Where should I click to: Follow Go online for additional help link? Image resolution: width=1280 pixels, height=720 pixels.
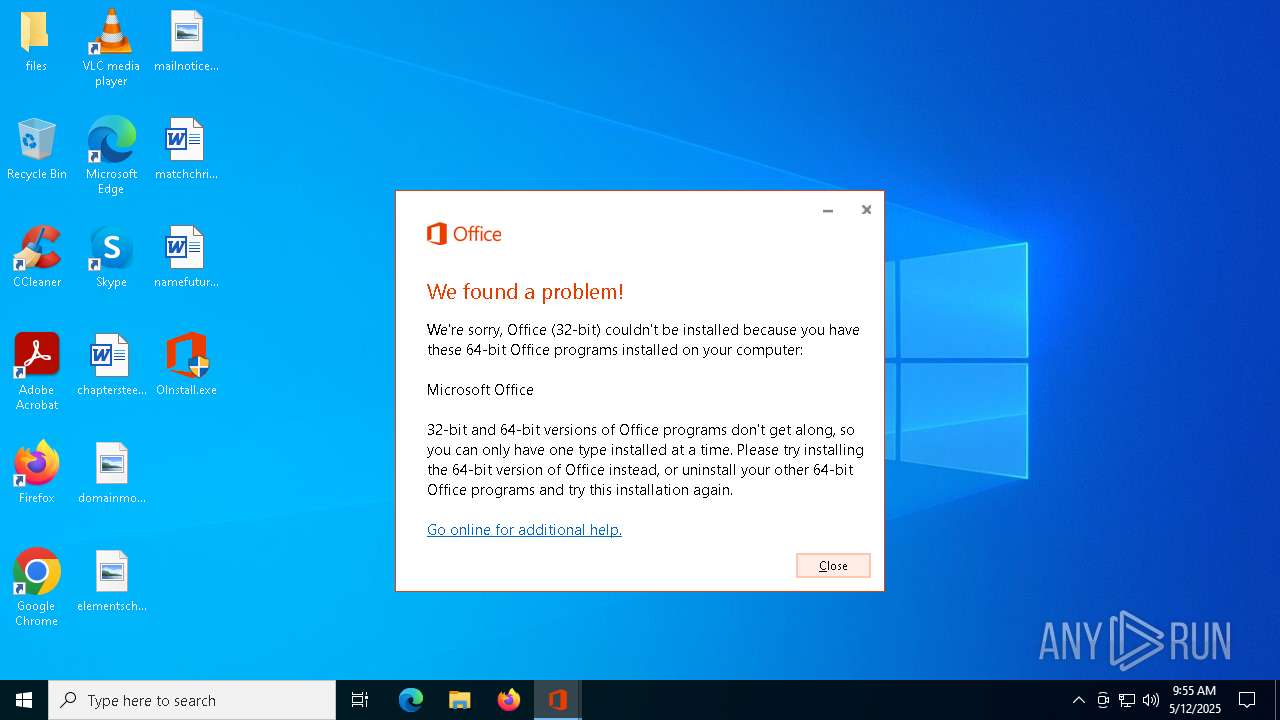pyautogui.click(x=524, y=530)
